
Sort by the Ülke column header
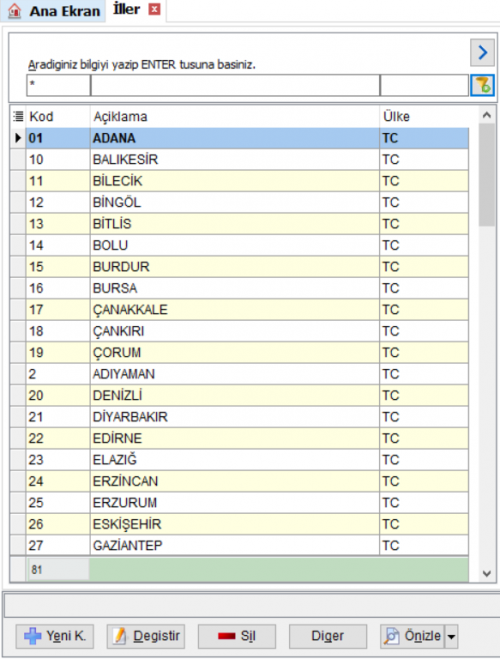click(x=424, y=116)
